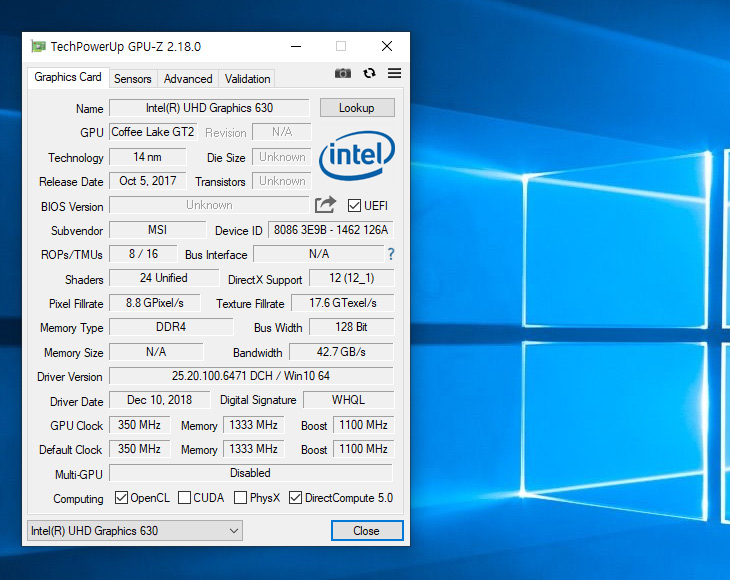This screenshot has width=730, height=580.
Task: Click the 24 Unified shaders value
Action: (x=164, y=278)
